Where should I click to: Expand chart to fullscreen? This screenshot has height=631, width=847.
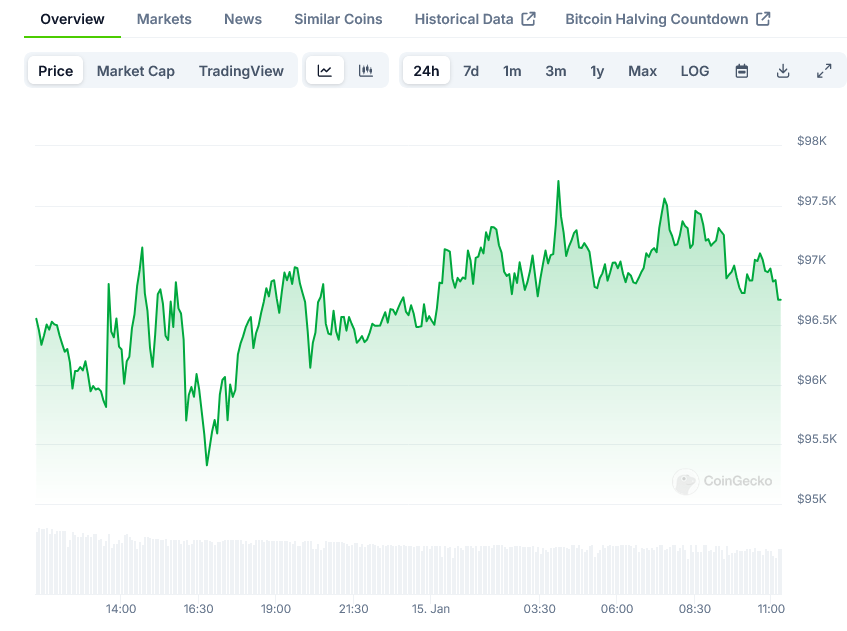[824, 71]
